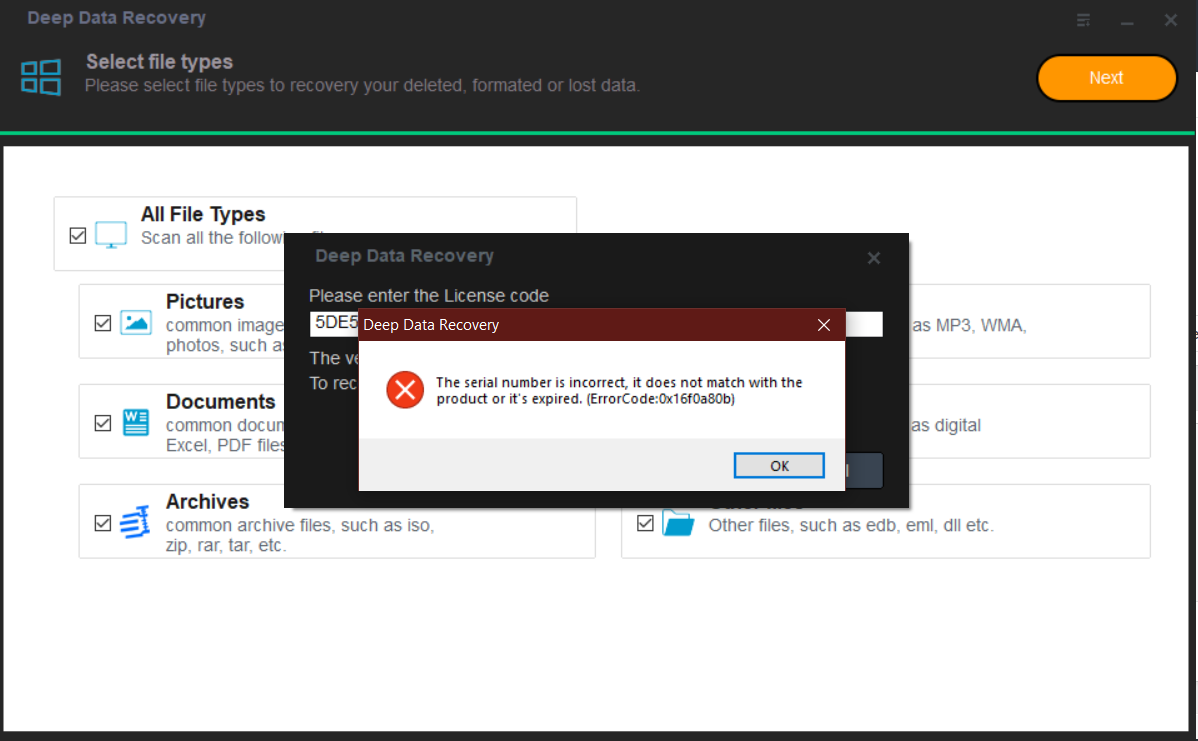Close the License code dialog
This screenshot has width=1198, height=741.
pos(874,258)
